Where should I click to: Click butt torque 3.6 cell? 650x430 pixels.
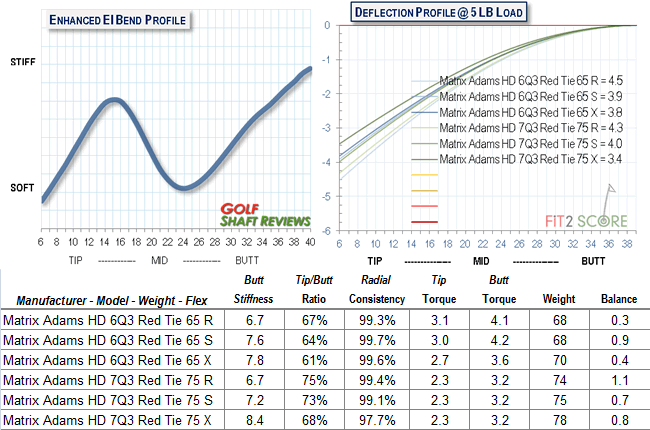[500, 360]
